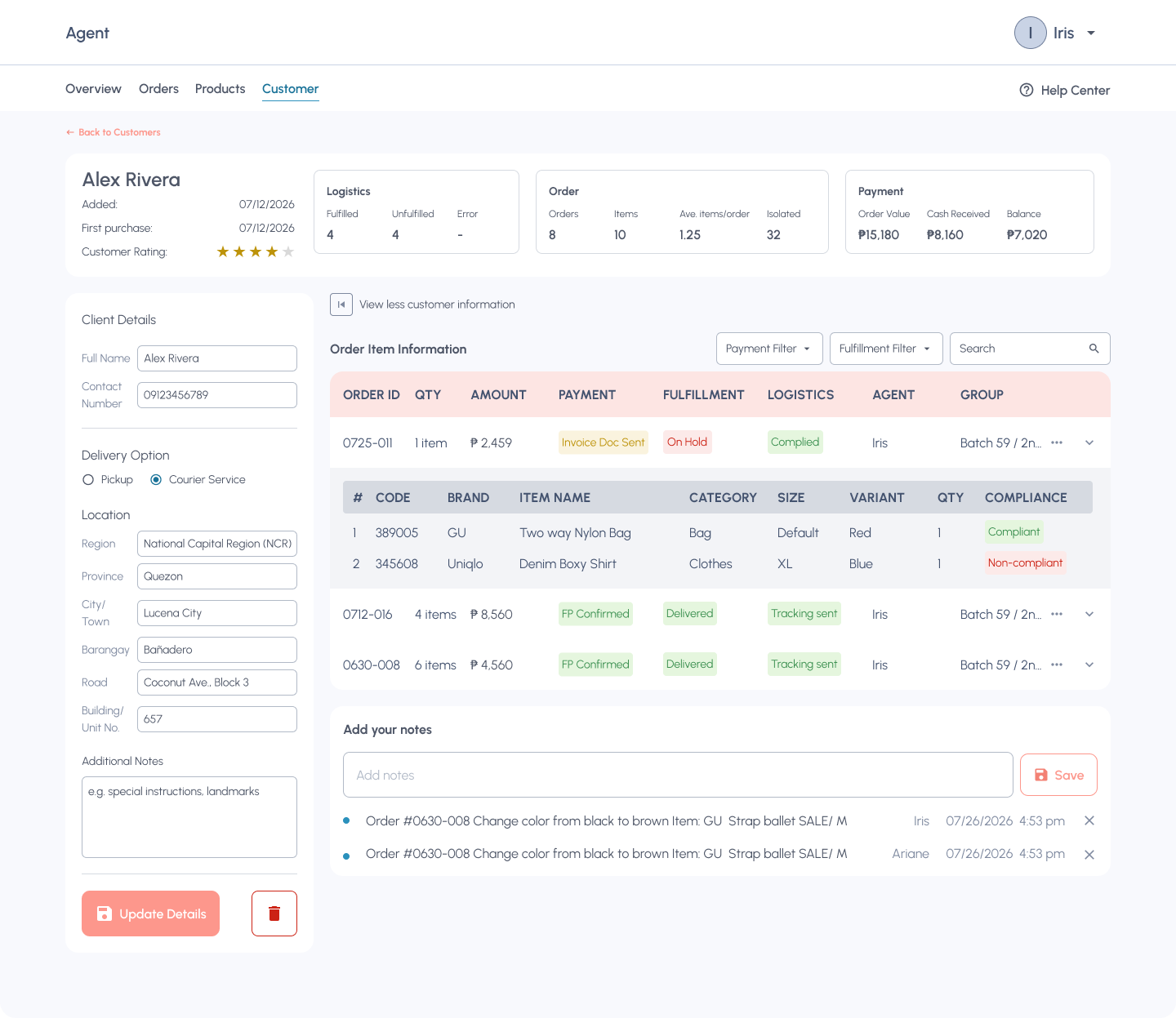
Task: Click the Help Center question icon
Action: click(1027, 90)
